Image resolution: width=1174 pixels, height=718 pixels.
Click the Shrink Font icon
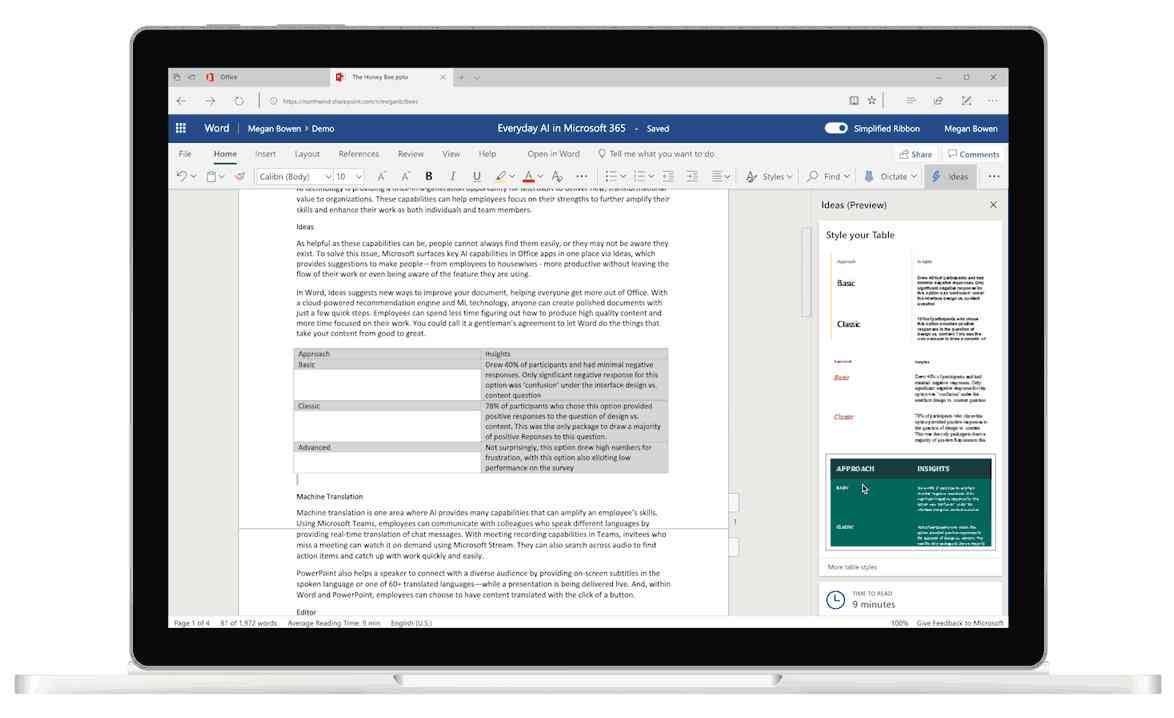click(405, 176)
